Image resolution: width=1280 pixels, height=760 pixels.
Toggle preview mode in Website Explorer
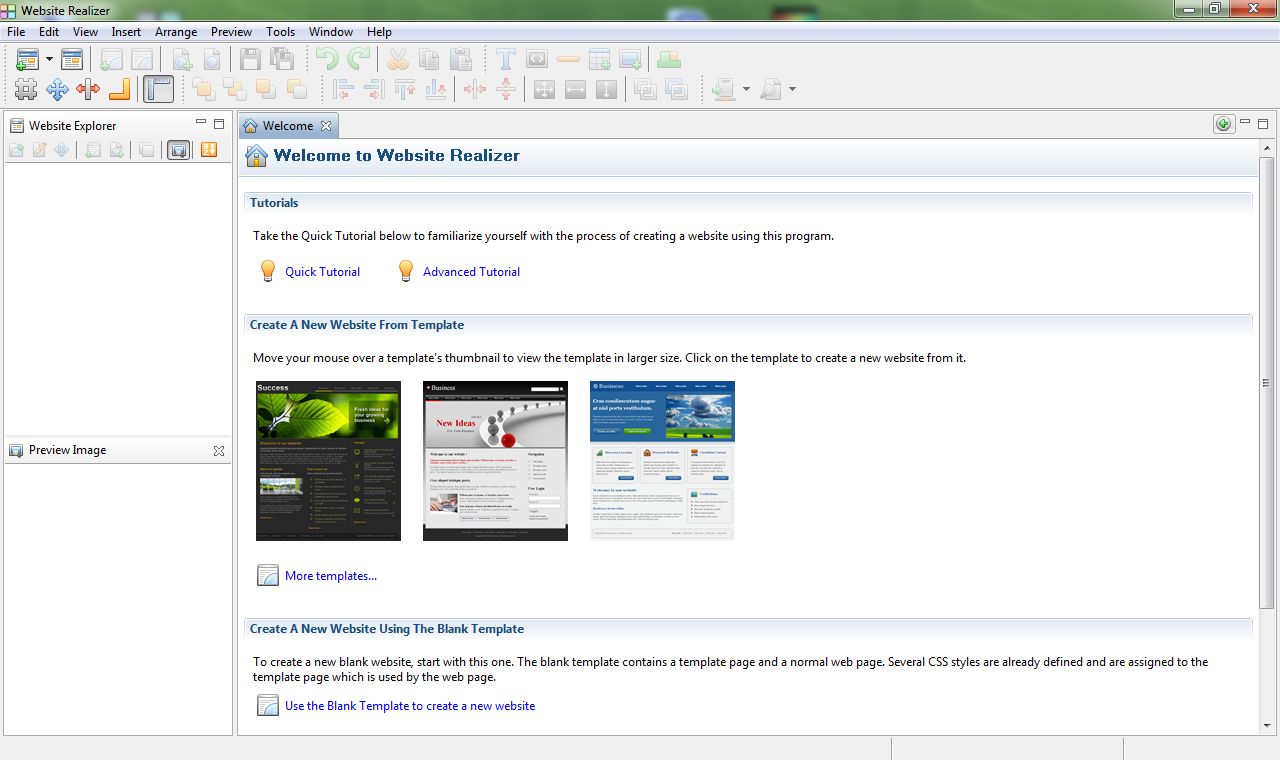[x=179, y=149]
